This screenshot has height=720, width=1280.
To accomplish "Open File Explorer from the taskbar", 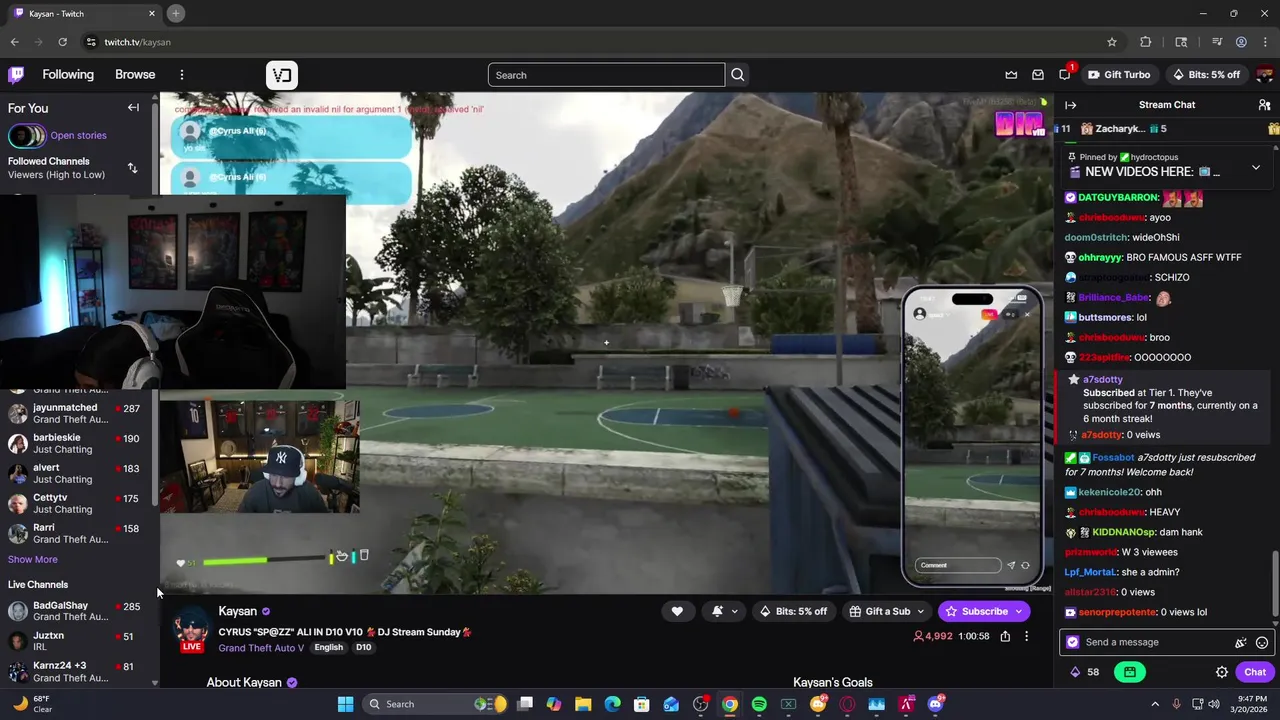I will (583, 704).
